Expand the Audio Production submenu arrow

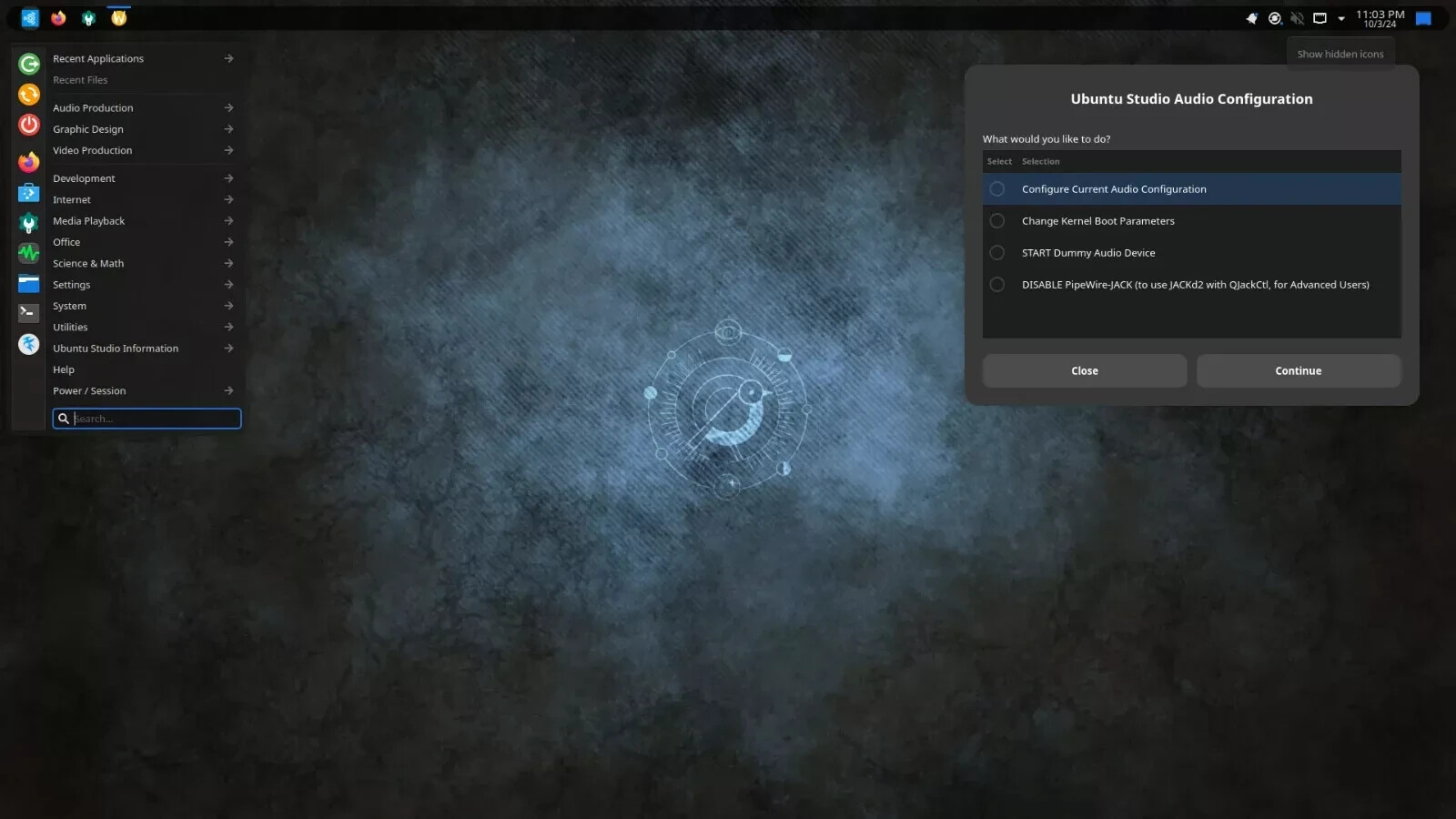(x=228, y=107)
